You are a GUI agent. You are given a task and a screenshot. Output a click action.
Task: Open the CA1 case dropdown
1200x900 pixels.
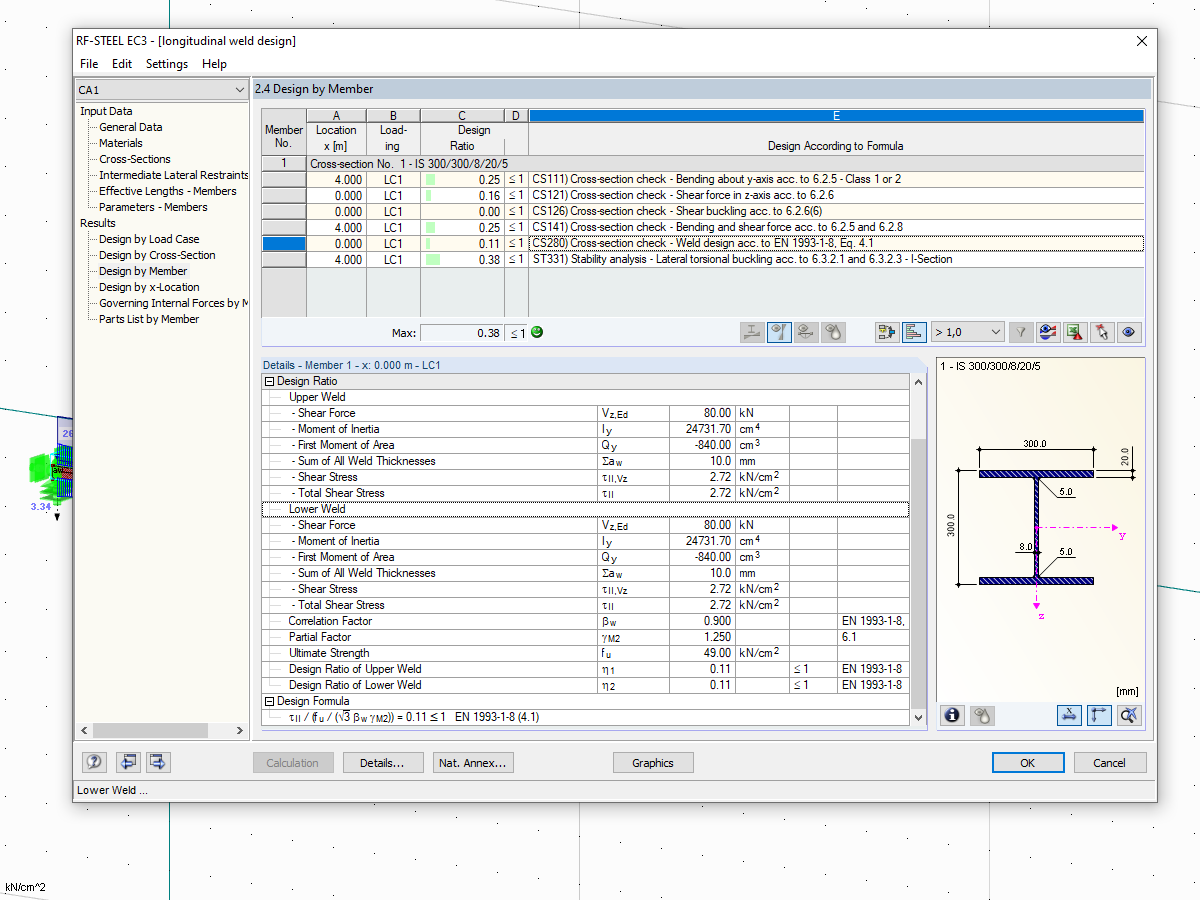pyautogui.click(x=161, y=90)
